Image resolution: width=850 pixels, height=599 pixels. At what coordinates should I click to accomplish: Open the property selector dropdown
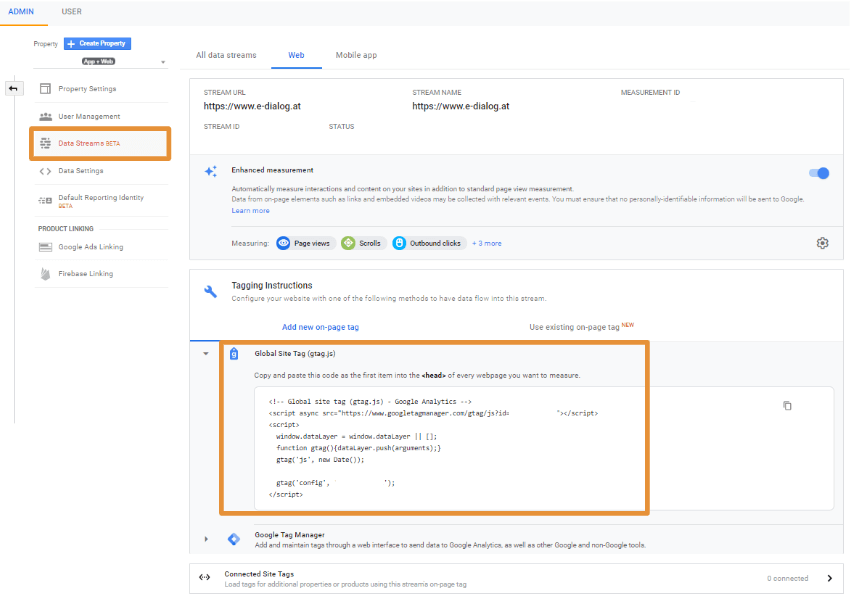point(163,62)
